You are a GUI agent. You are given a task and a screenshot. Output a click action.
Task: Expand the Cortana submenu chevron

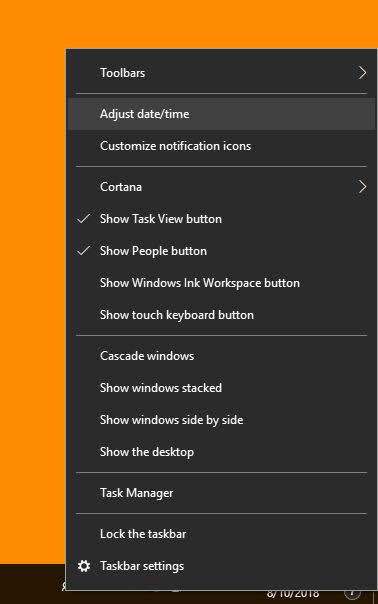point(362,187)
